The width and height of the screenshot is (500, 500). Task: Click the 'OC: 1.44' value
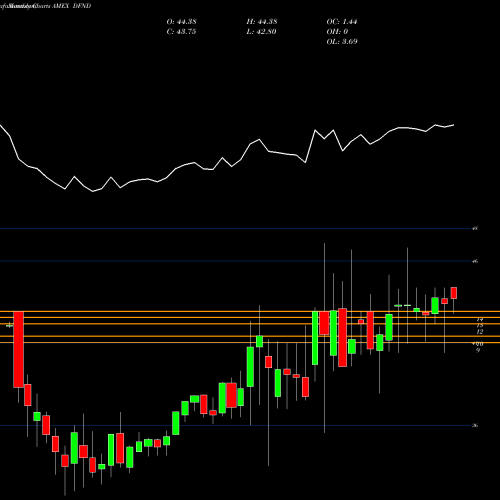[342, 22]
